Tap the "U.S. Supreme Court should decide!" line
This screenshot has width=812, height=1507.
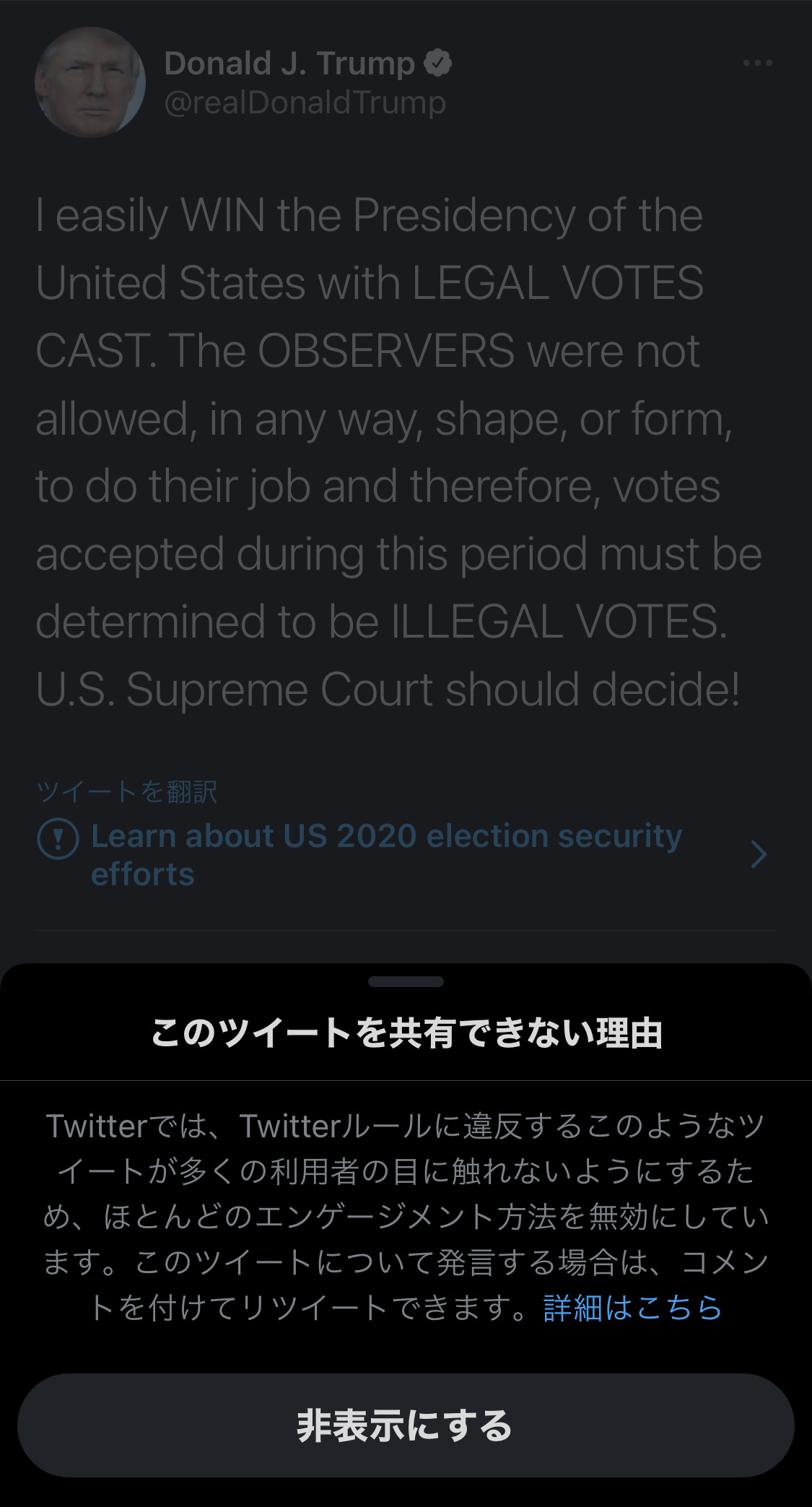(388, 689)
